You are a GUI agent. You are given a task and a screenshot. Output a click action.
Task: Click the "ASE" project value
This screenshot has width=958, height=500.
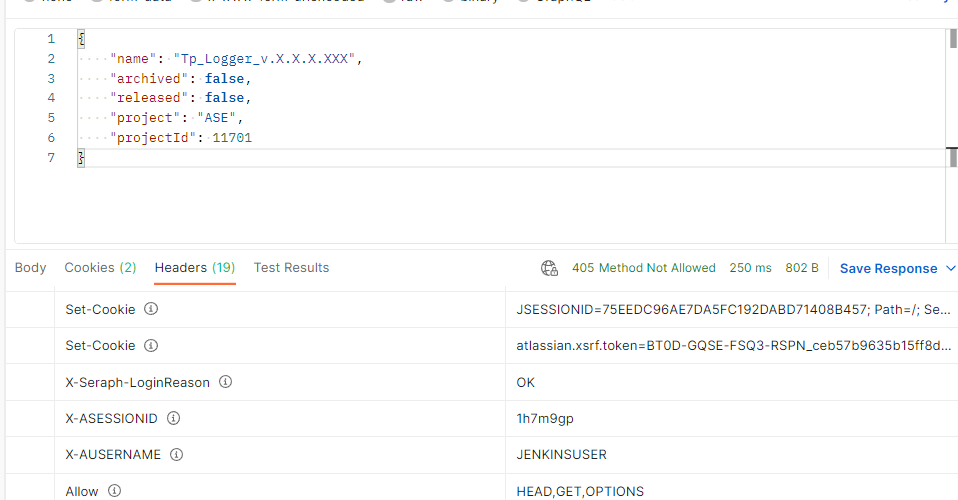click(216, 117)
